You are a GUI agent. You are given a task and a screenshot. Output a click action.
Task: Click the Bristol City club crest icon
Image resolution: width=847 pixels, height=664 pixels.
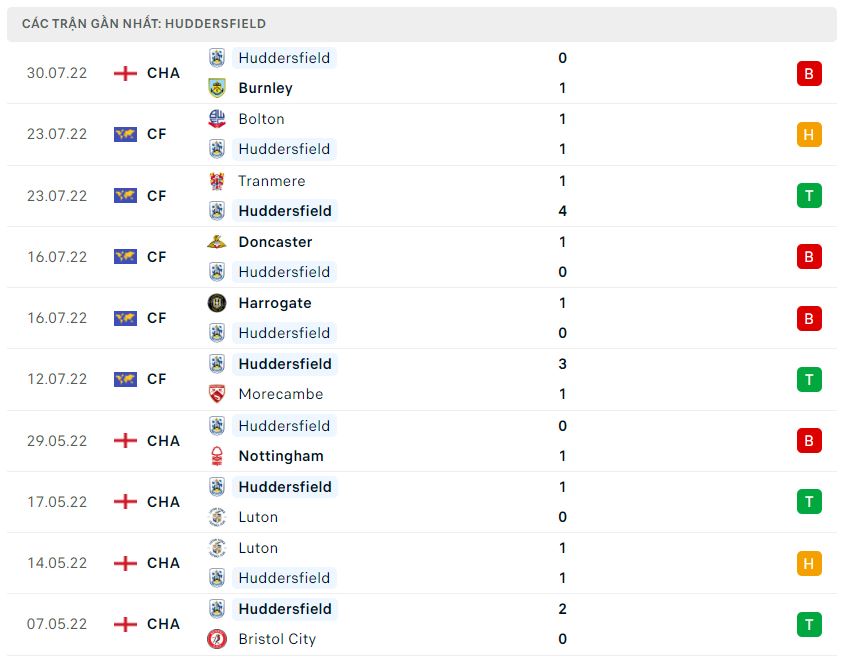(217, 639)
